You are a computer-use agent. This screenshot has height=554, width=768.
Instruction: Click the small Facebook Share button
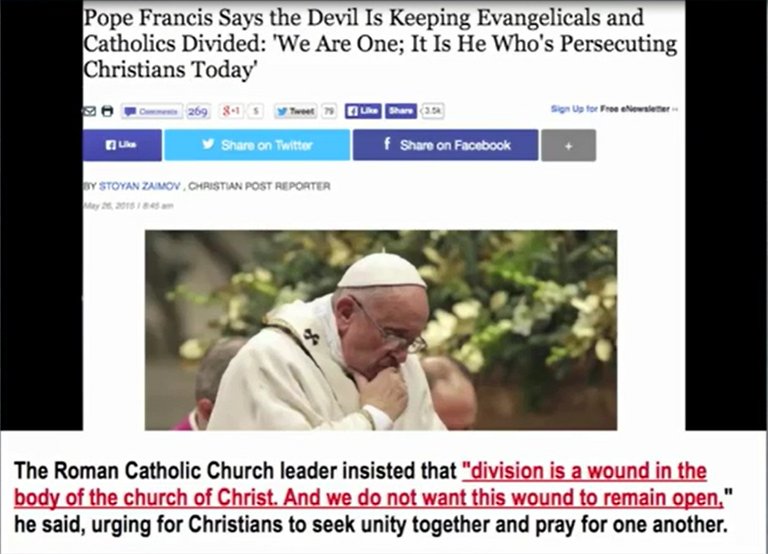401,111
